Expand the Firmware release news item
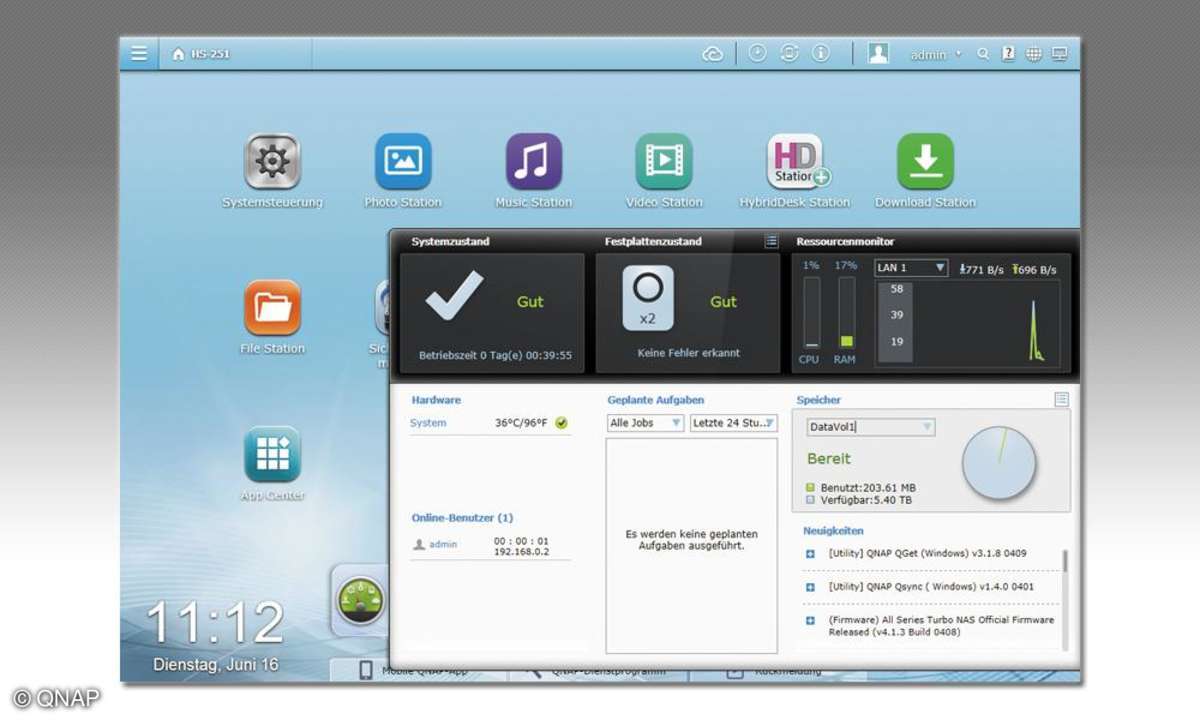The height and width of the screenshot is (720, 1200). (x=810, y=621)
